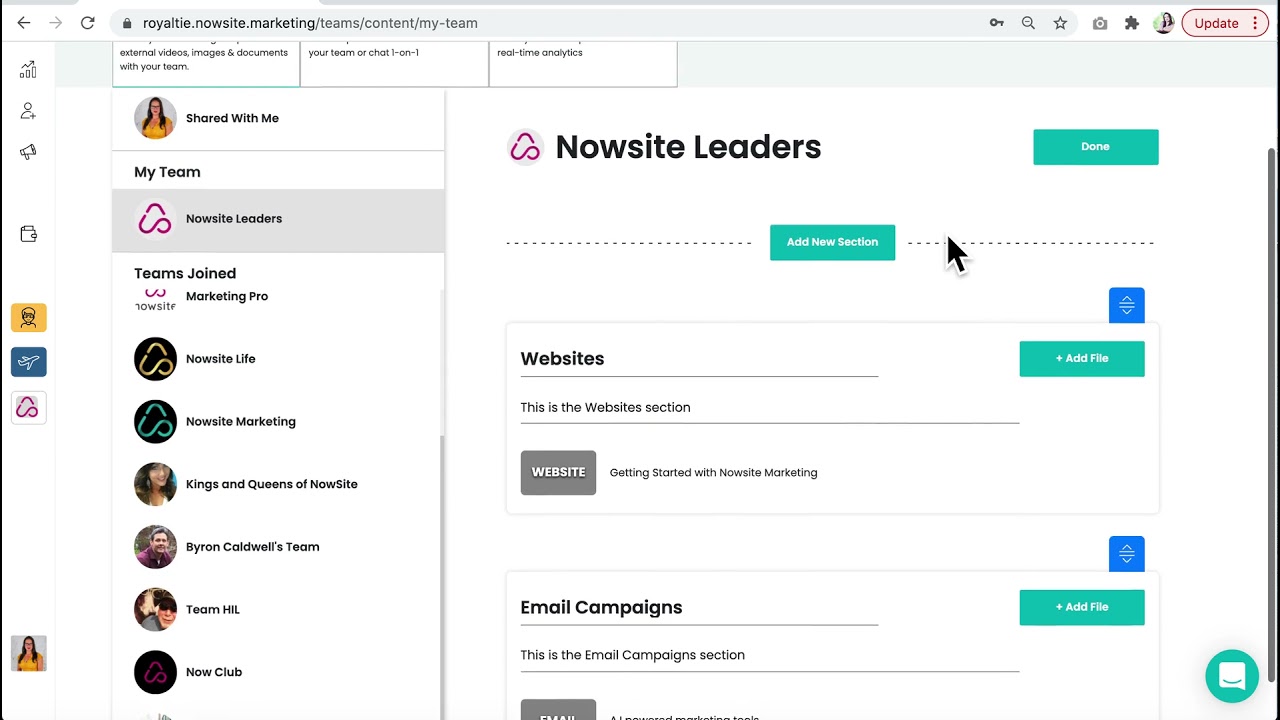
Task: Open Getting Started with Nowsite Marketing
Action: pyautogui.click(x=713, y=473)
